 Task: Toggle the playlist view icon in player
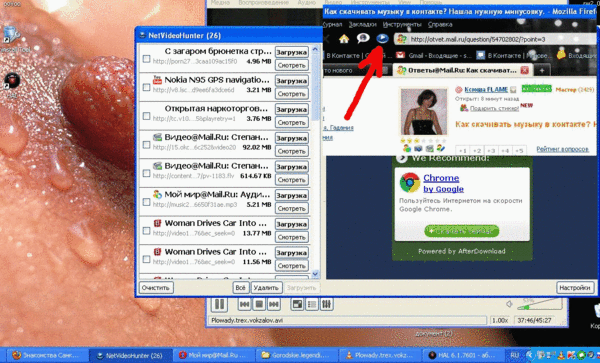click(x=312, y=304)
